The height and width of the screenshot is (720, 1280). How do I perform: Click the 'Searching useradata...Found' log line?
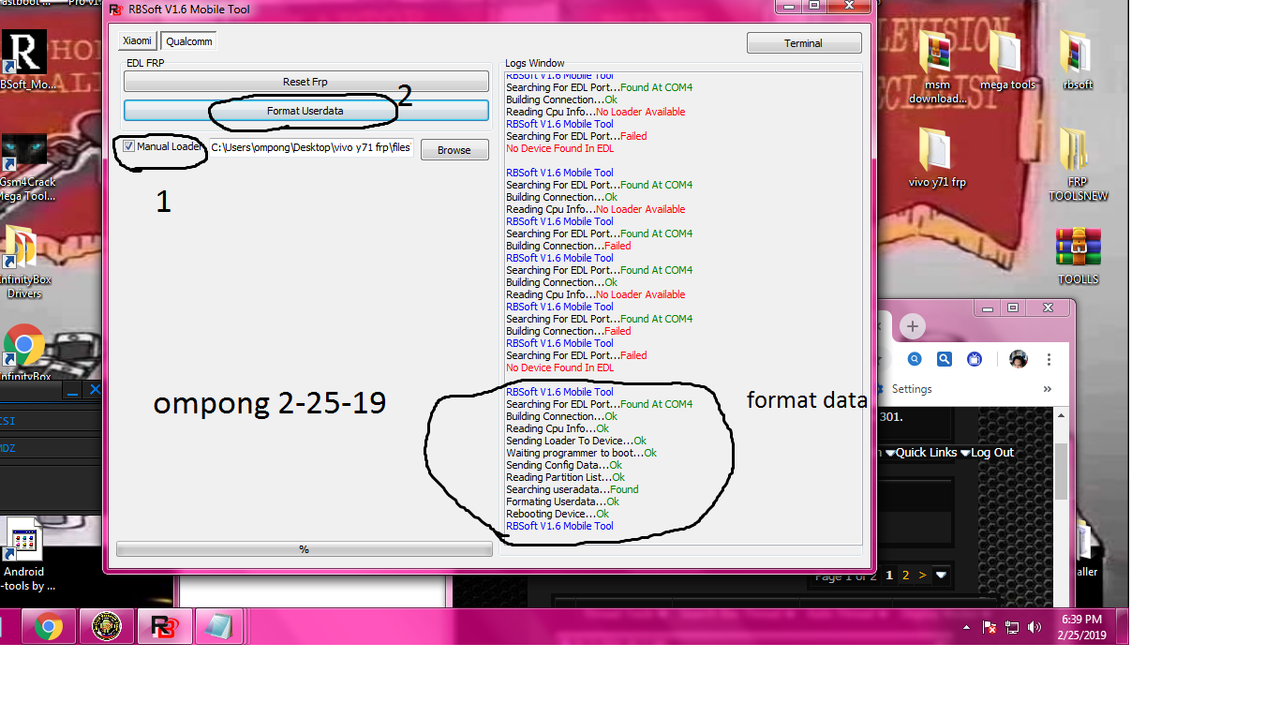pos(572,490)
